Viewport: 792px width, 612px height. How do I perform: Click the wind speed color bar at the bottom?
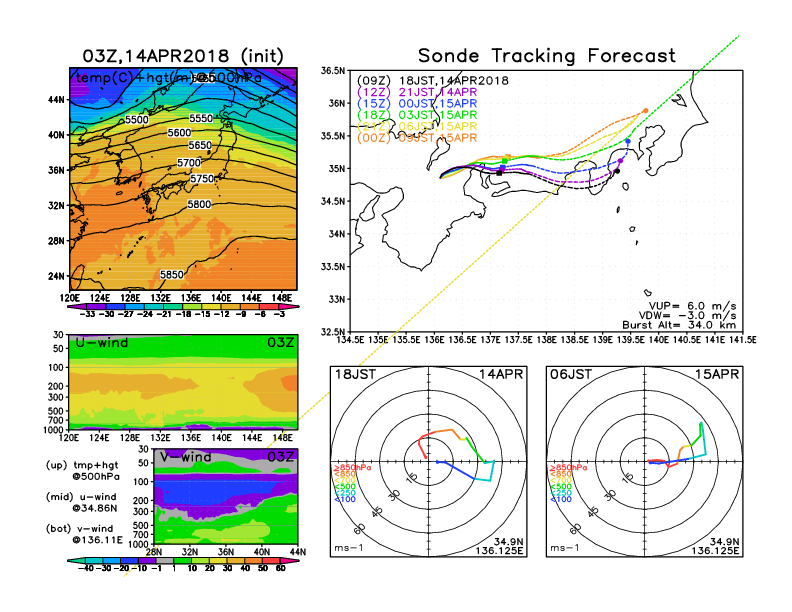click(x=182, y=567)
